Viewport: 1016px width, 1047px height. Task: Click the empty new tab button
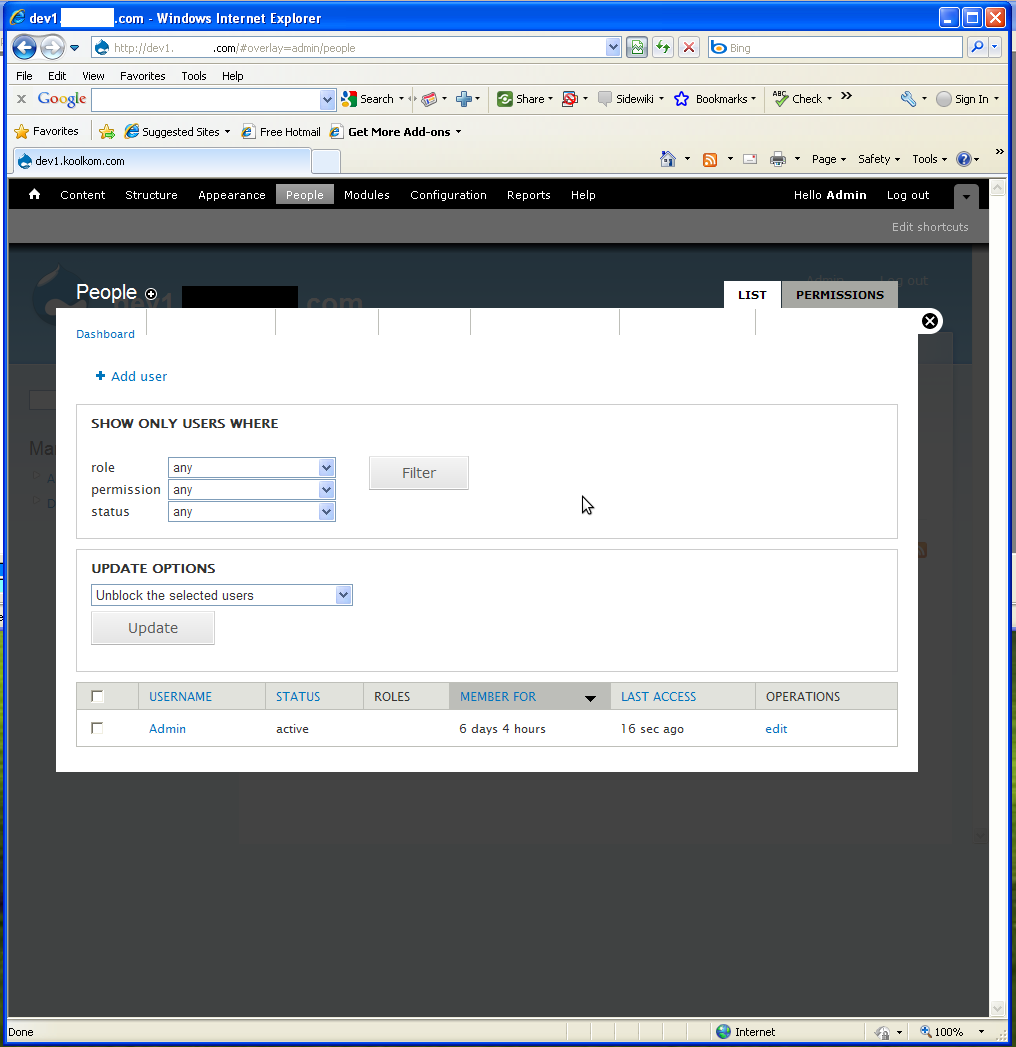326,161
